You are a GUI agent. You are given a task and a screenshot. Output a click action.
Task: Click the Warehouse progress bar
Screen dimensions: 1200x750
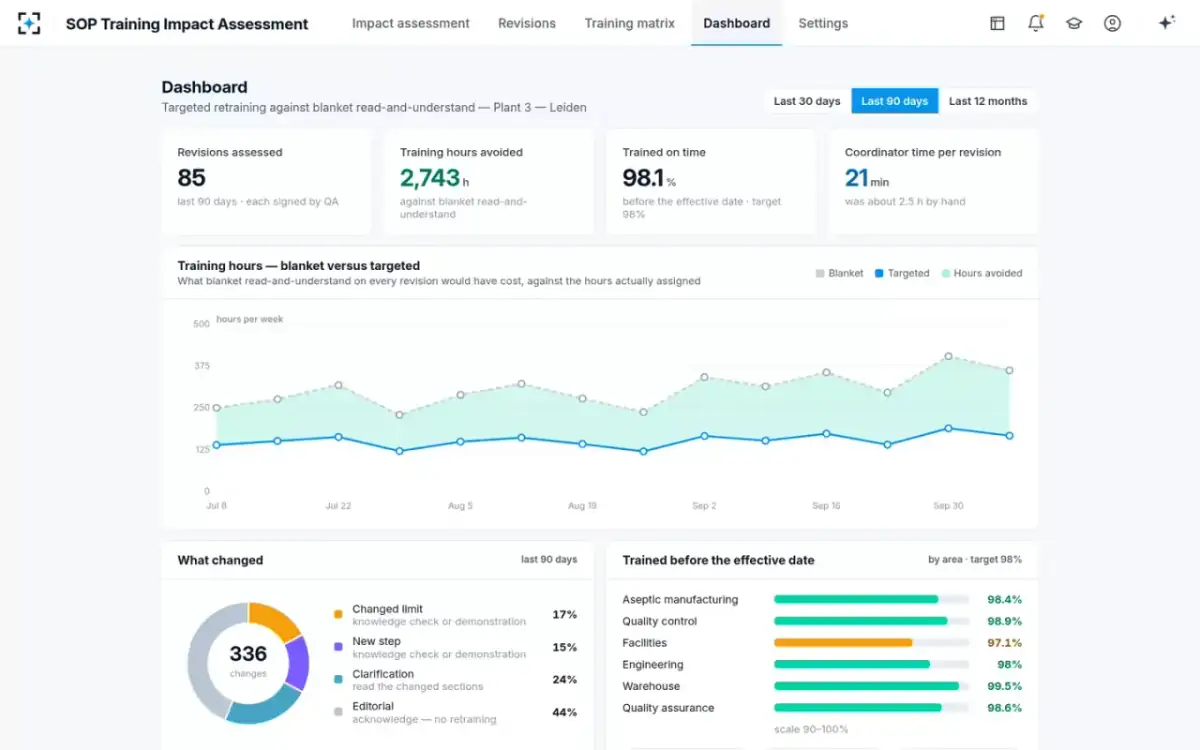(x=871, y=686)
